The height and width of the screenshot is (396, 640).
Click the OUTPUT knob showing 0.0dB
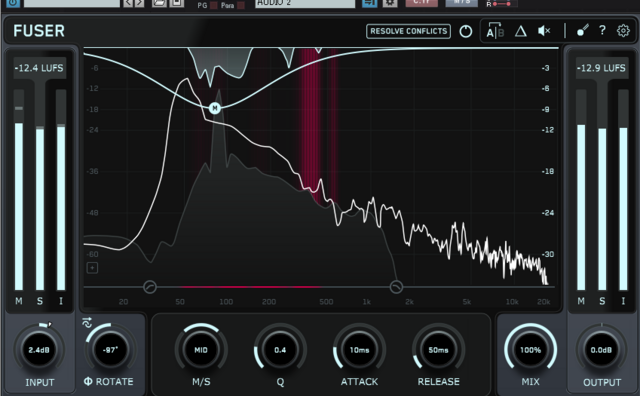coord(601,350)
